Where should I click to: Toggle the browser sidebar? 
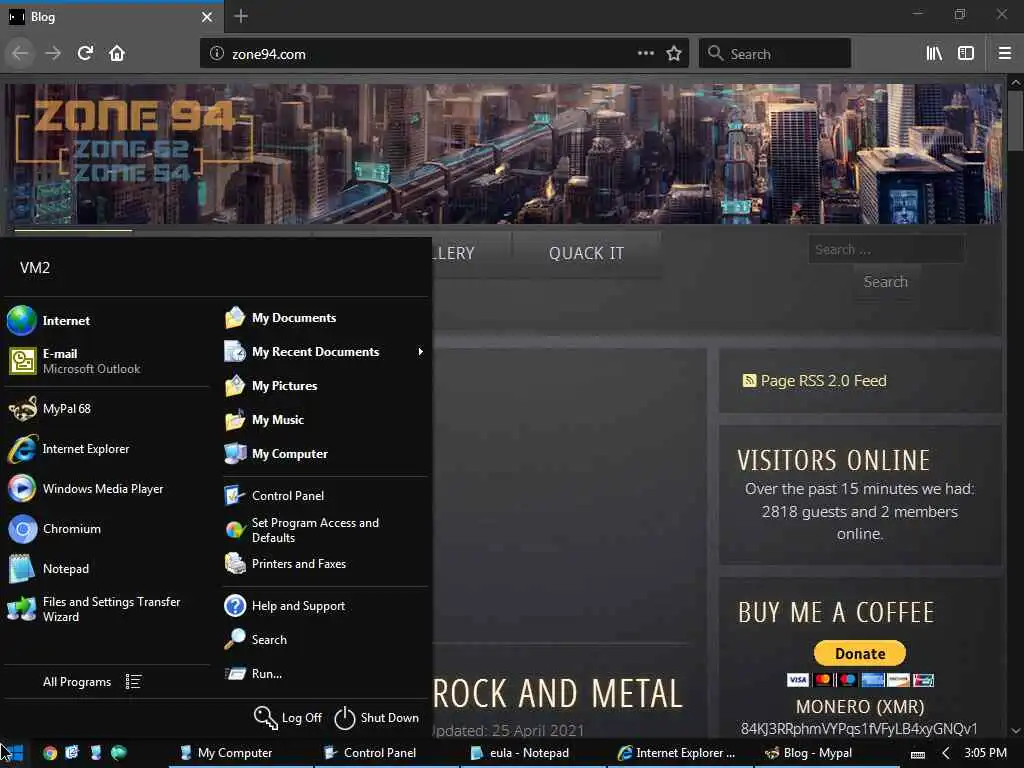966,54
